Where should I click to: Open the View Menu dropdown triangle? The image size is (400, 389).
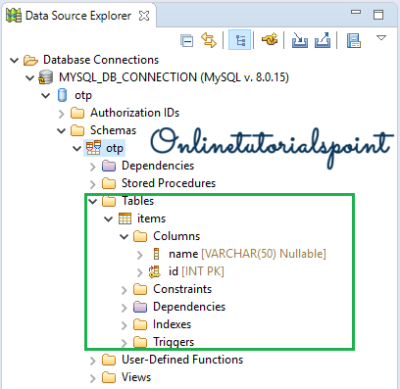381,37
